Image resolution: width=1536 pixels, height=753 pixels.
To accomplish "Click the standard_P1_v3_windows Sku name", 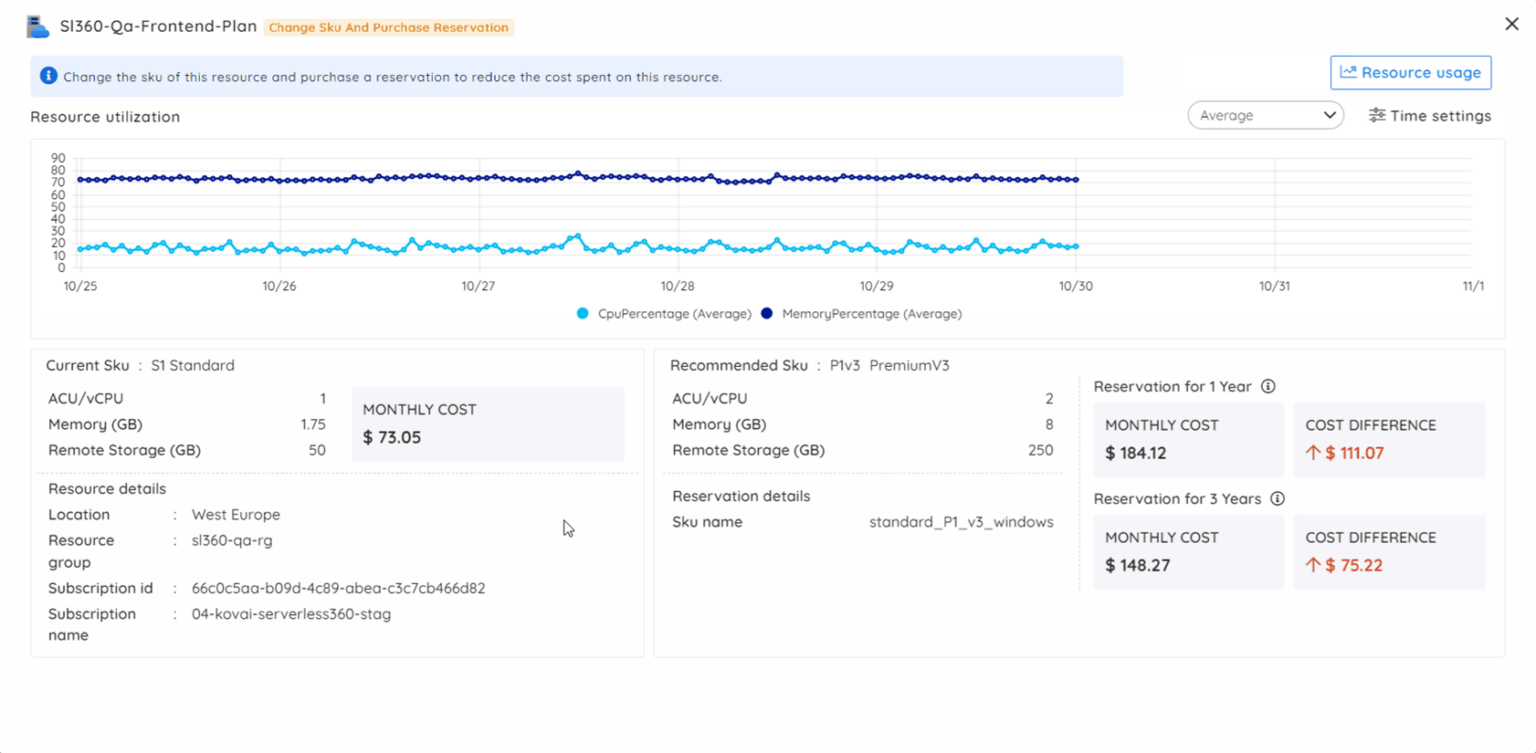I will pyautogui.click(x=960, y=521).
